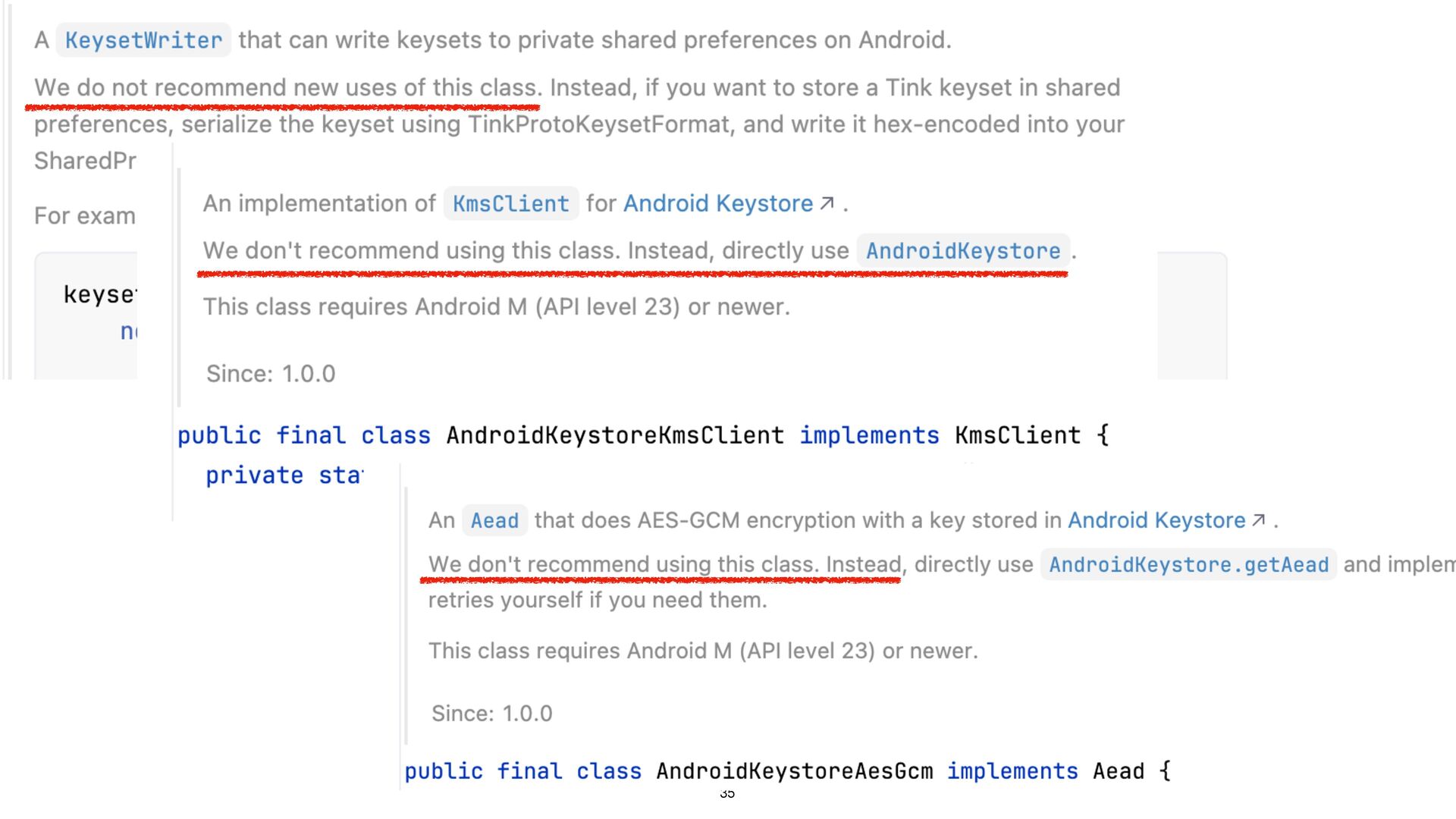Click 'retries yourself if you need them.' line

coord(598,601)
